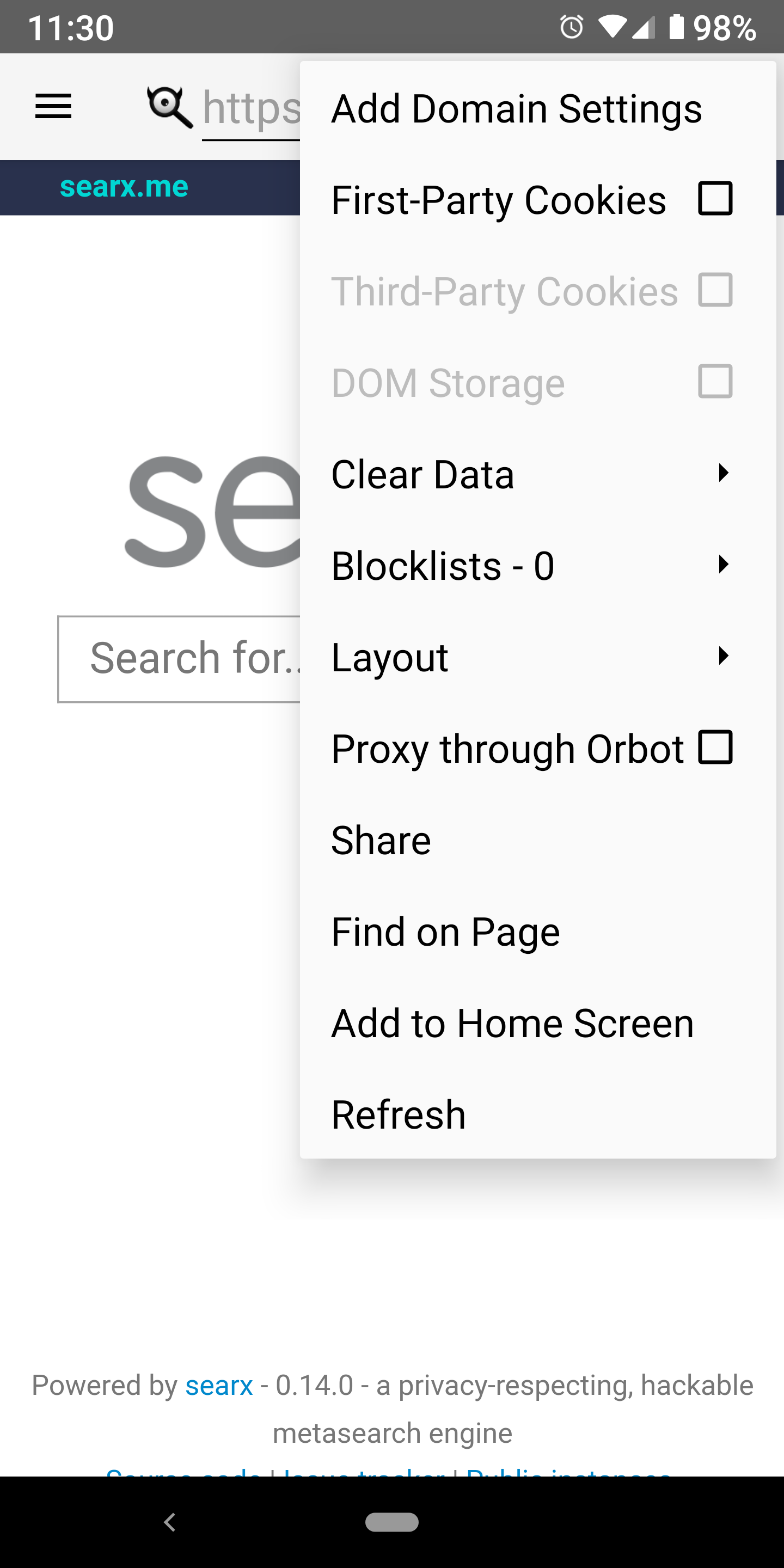Tap the Privacy Browser magnifier eye icon

pyautogui.click(x=170, y=107)
